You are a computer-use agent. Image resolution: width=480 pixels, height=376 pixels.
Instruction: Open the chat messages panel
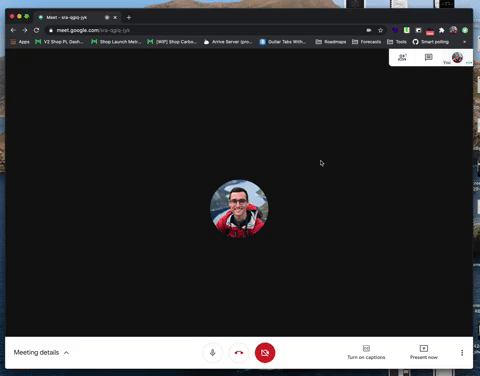(429, 57)
